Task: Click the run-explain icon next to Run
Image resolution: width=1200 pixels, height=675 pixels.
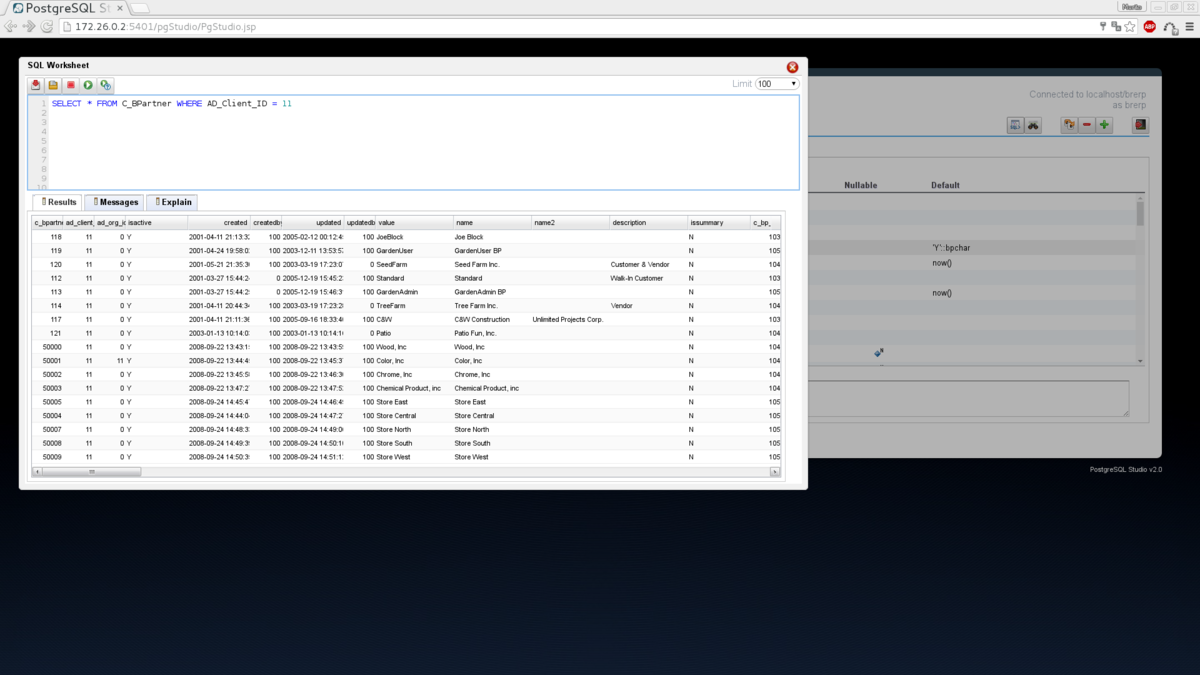Action: coord(105,85)
